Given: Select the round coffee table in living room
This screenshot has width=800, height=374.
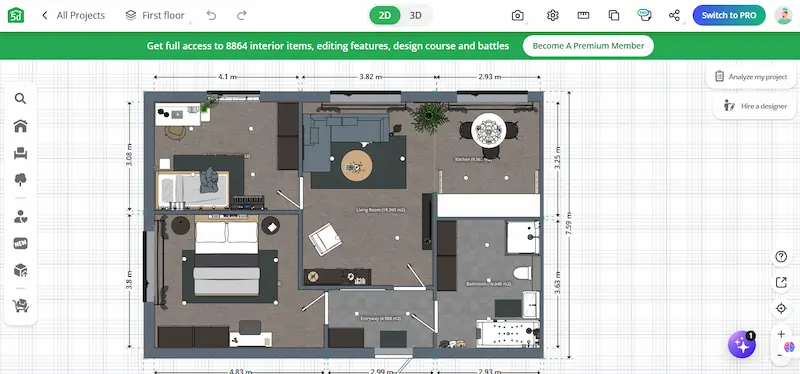Looking at the screenshot, I should 357,165.
